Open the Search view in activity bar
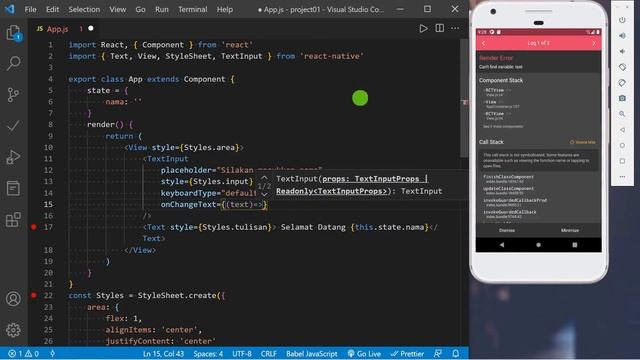Viewport: 640px width, 360px height. [13, 63]
